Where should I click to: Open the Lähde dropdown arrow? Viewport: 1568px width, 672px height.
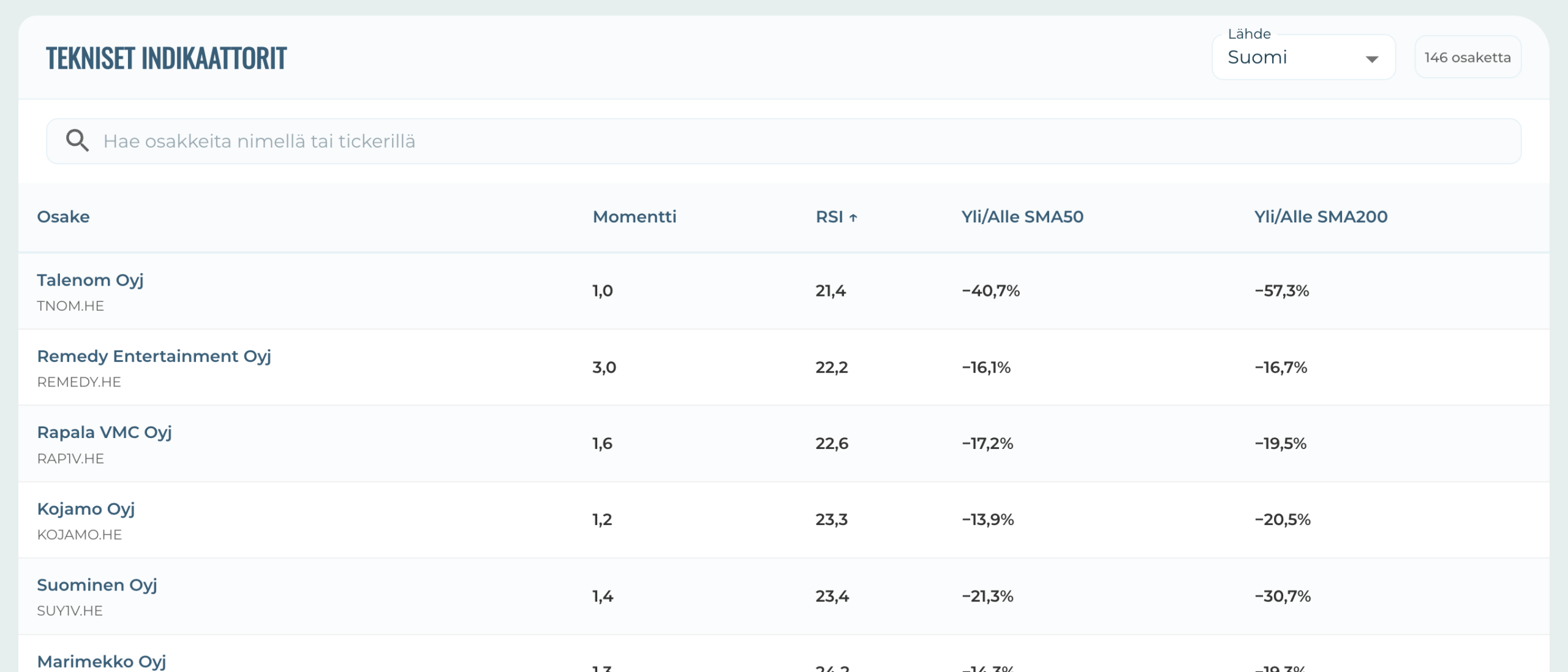(x=1372, y=59)
